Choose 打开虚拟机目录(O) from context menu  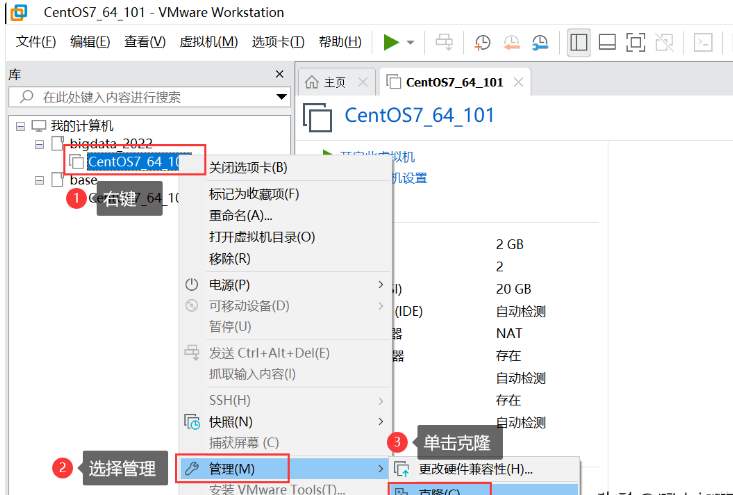287,237
